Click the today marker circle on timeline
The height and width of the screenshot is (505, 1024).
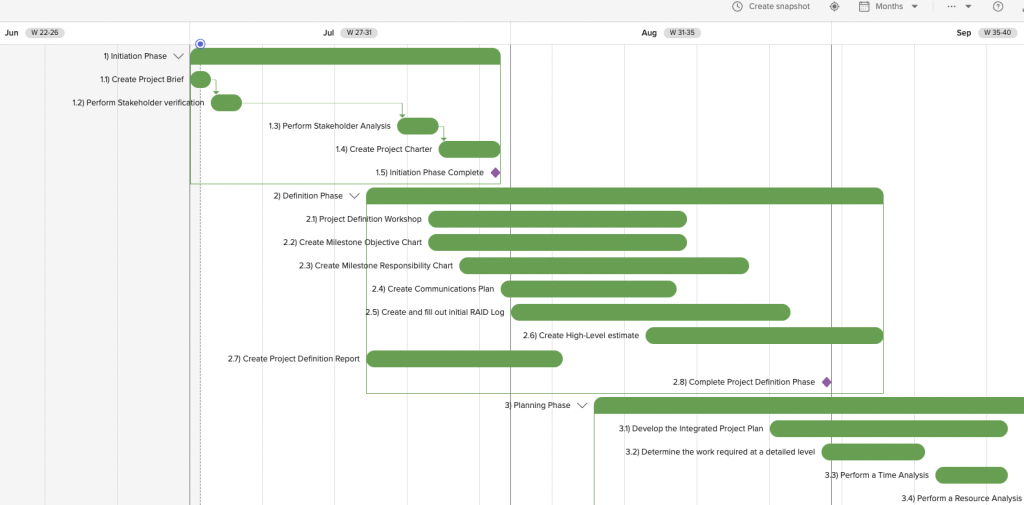[x=200, y=44]
